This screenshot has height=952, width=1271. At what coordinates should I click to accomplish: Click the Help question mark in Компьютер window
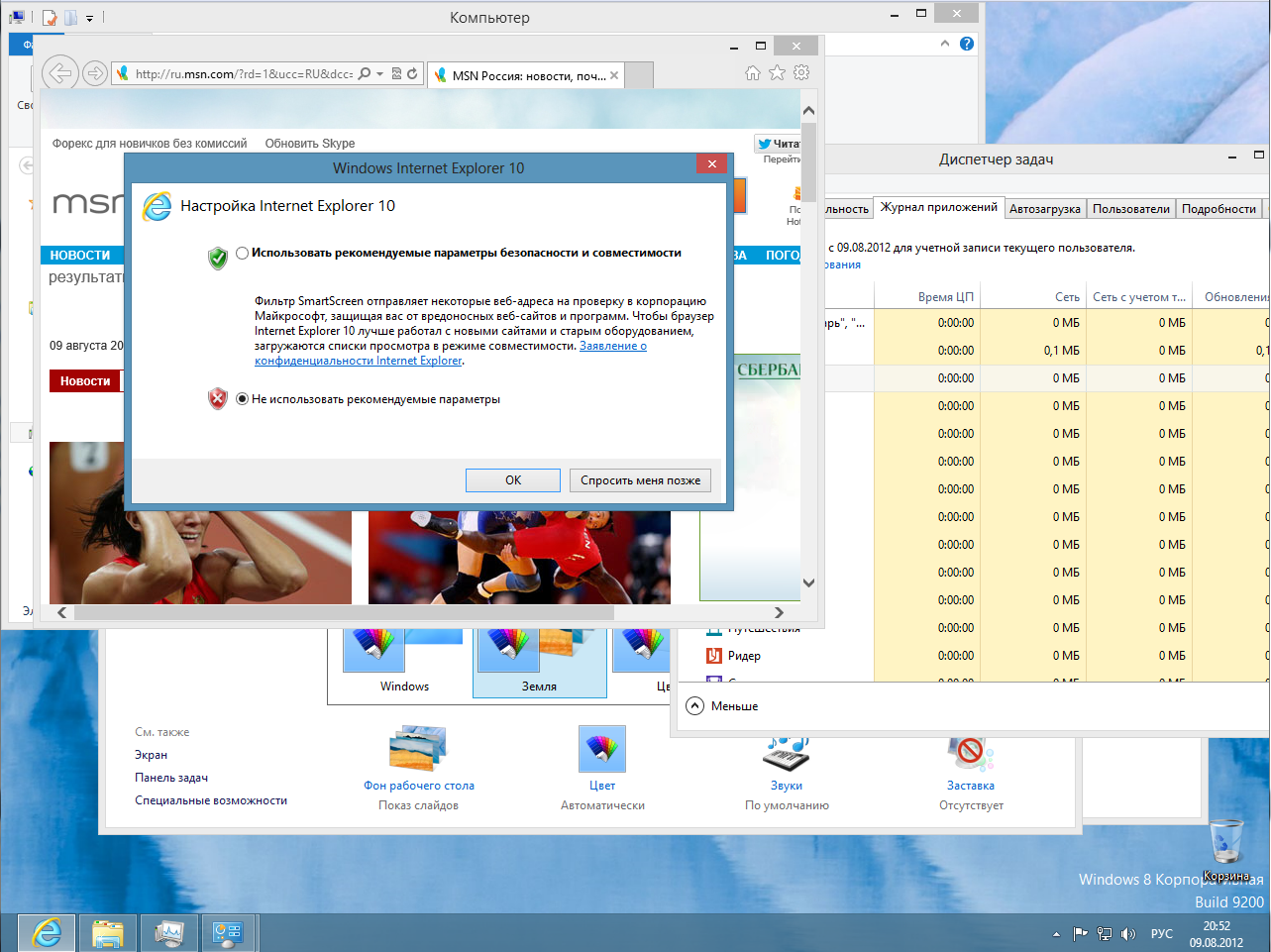click(x=967, y=44)
